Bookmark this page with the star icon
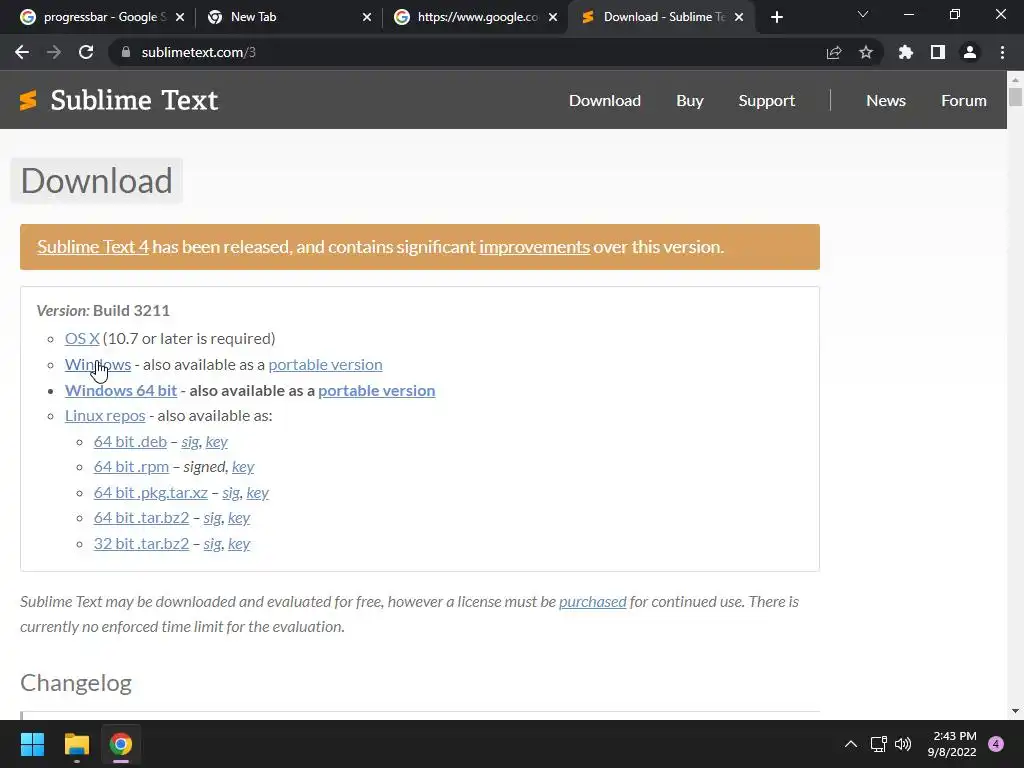Viewport: 1024px width, 768px height. click(x=866, y=52)
